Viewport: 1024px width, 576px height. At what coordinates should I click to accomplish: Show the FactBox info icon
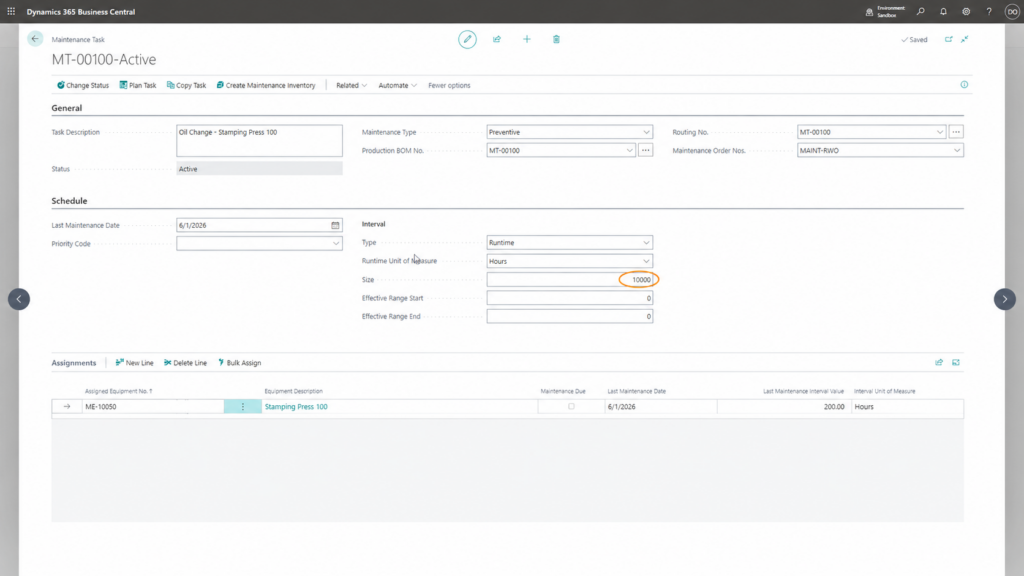point(964,84)
